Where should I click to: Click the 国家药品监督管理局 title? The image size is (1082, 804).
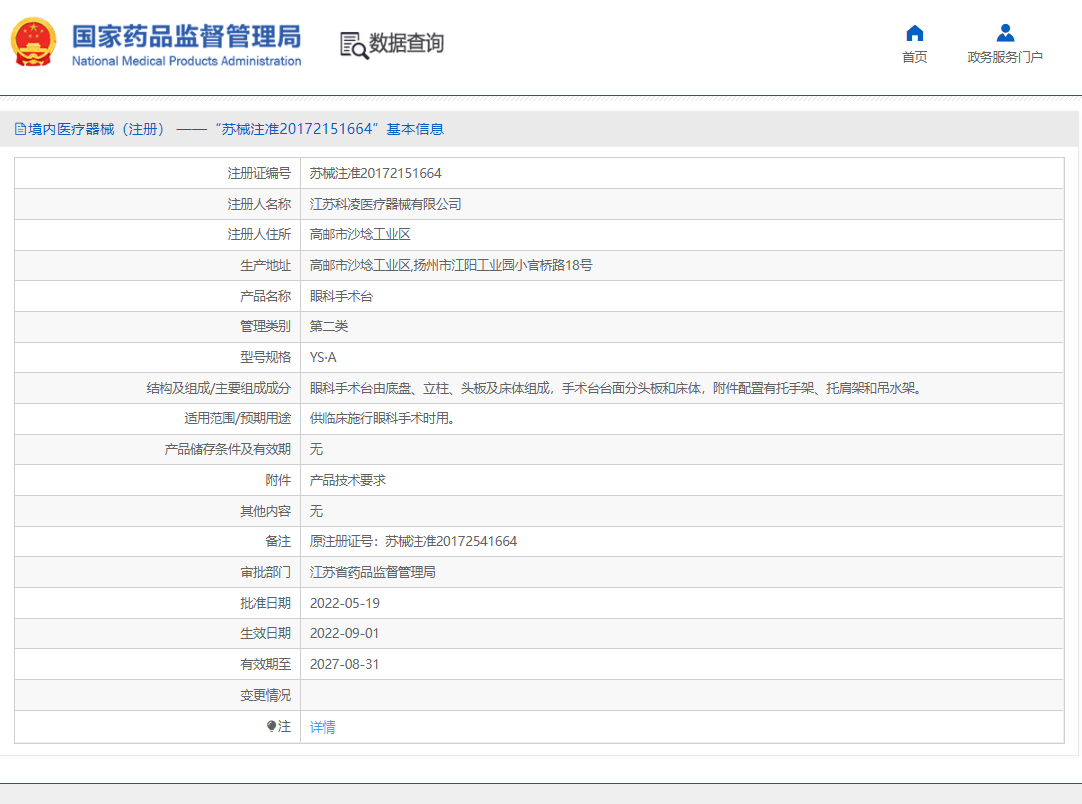point(186,37)
